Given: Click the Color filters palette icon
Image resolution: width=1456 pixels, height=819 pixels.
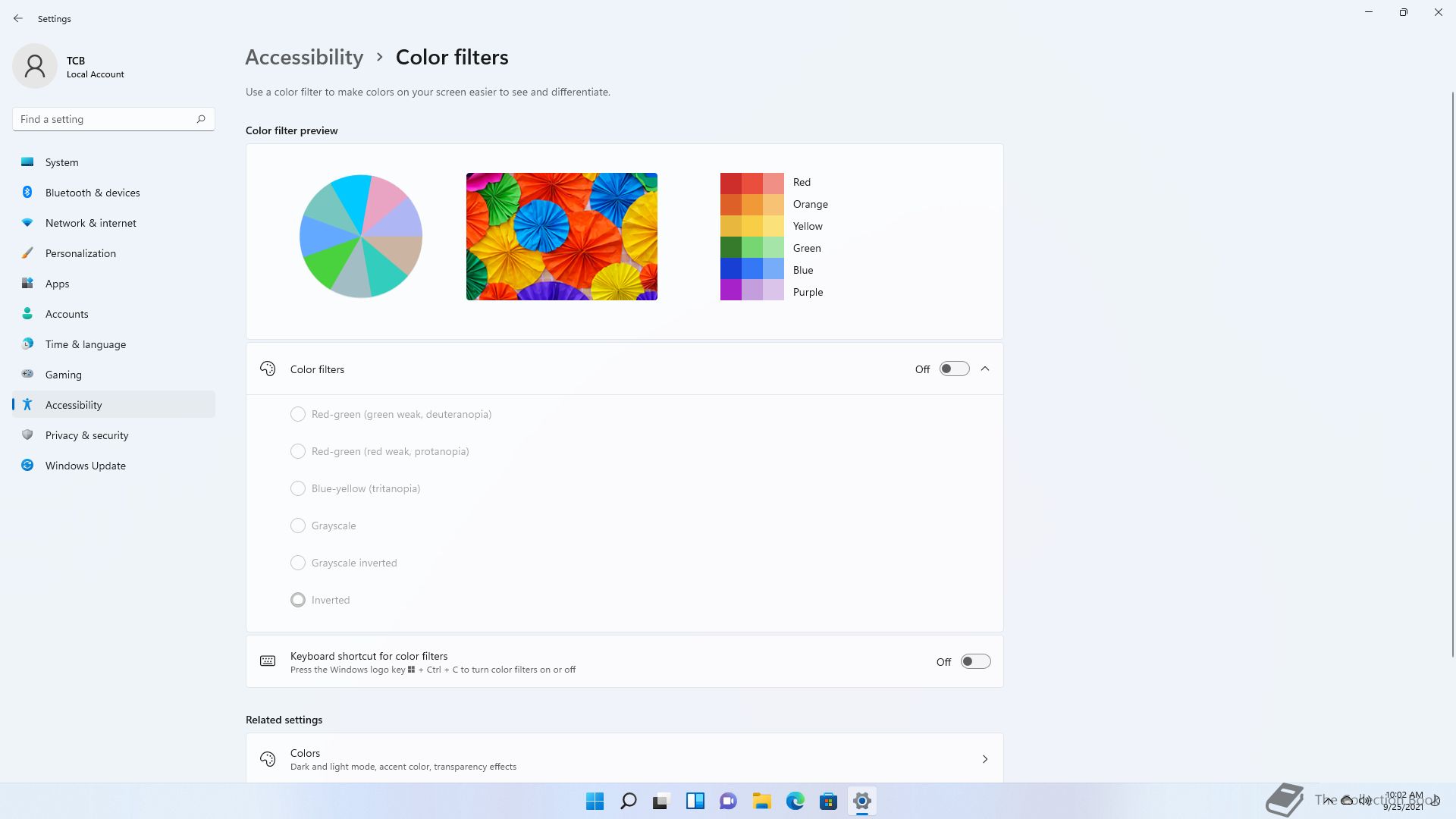Looking at the screenshot, I should [268, 369].
